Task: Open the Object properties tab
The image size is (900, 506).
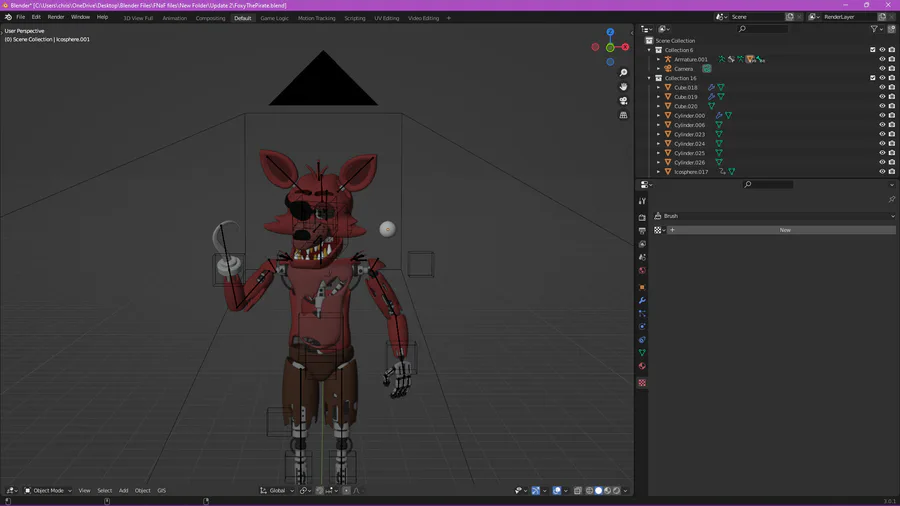Action: click(642, 287)
